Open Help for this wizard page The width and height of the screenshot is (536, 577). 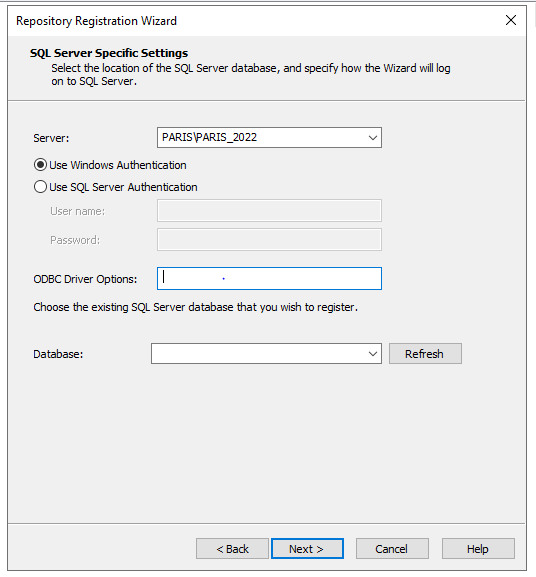click(478, 549)
